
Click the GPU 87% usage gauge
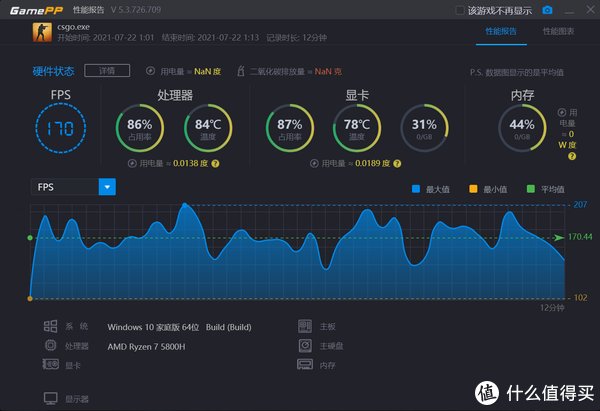290,128
